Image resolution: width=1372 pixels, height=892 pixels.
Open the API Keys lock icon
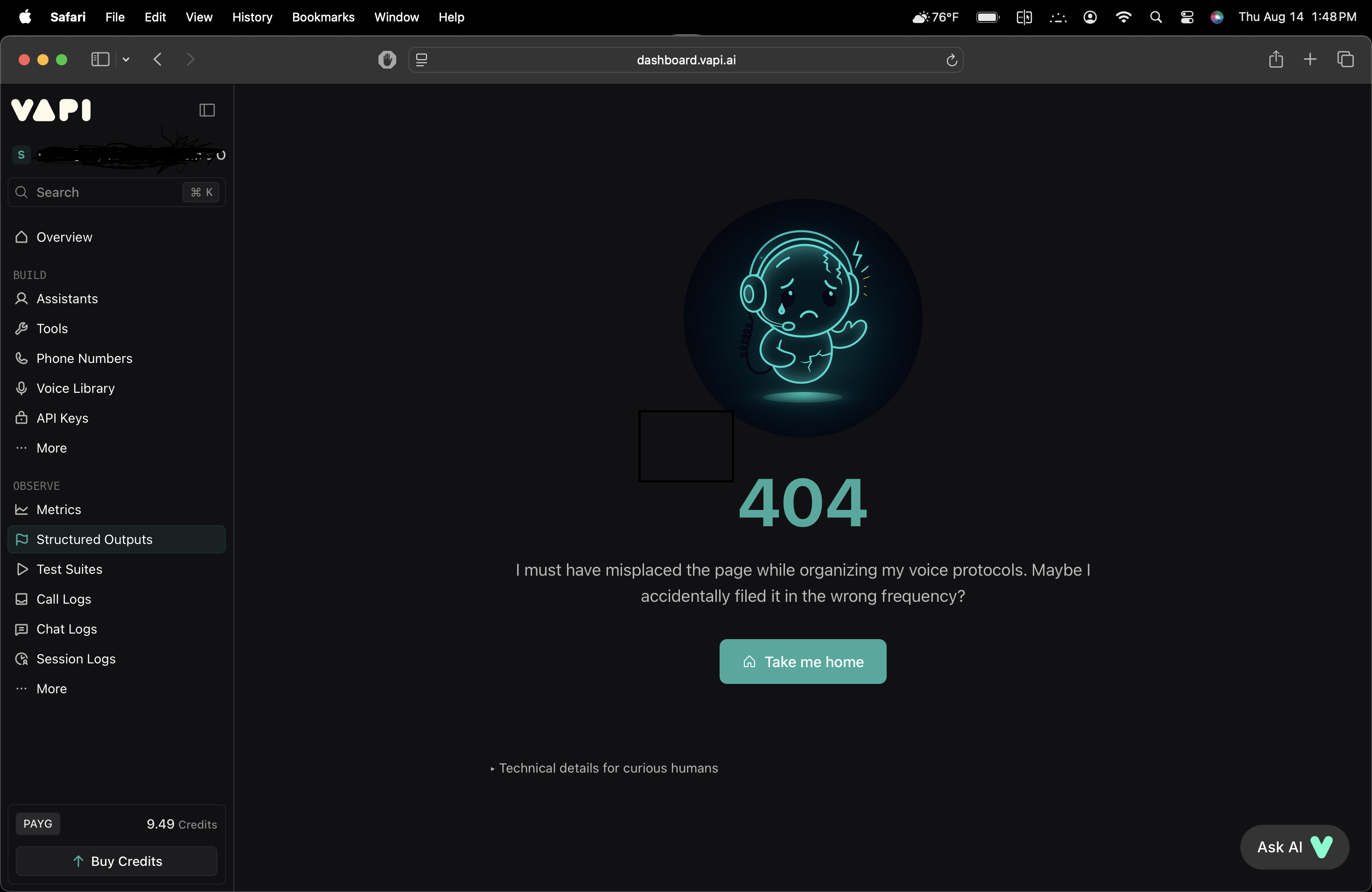[21, 418]
